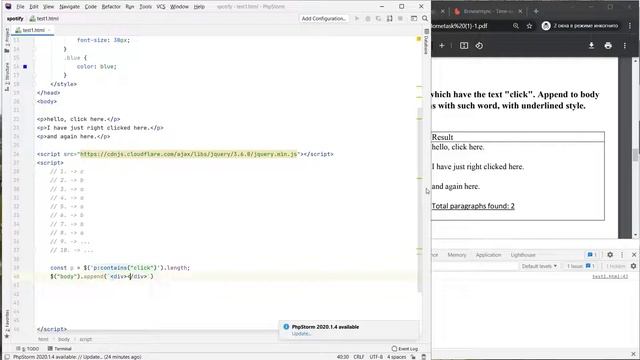This screenshot has height=360, width=640.
Task: Open the Favorites tool window sidebar
Action: [x=7, y=323]
